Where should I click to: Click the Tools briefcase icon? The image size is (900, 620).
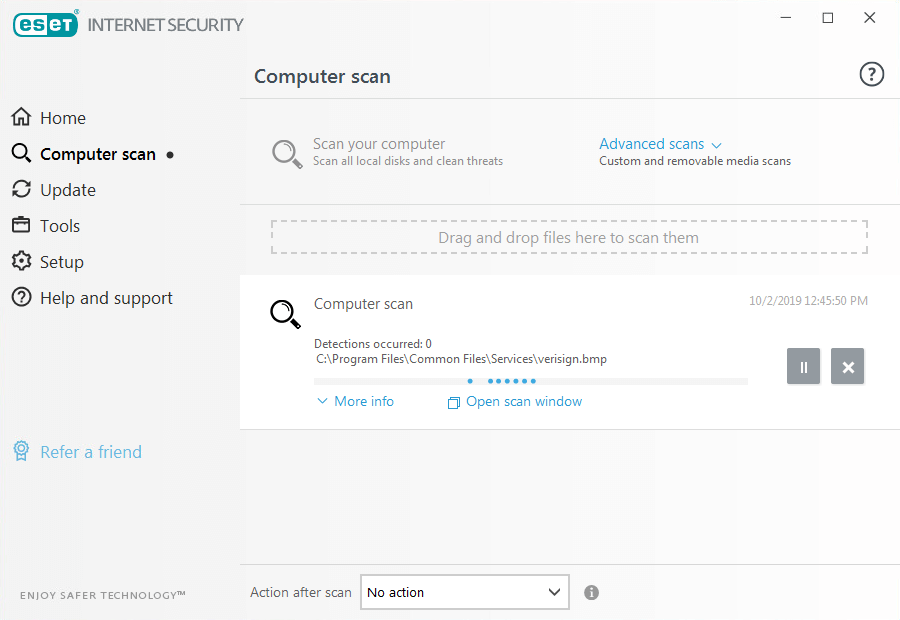[x=21, y=226]
